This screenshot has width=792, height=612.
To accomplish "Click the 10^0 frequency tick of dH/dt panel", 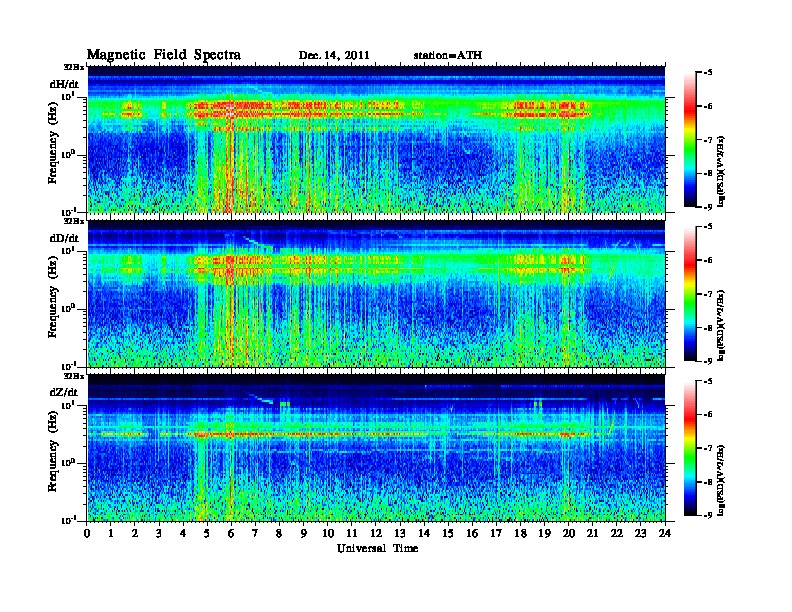I will 67,154.
